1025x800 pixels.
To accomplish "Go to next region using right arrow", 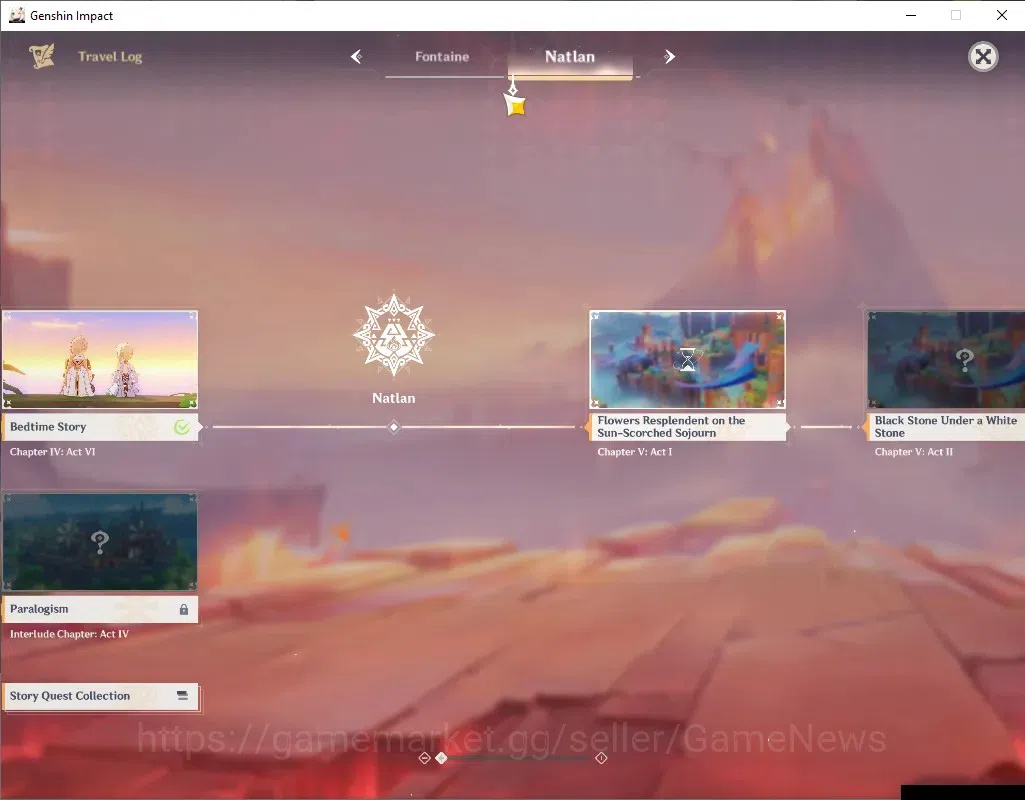I will click(x=669, y=57).
